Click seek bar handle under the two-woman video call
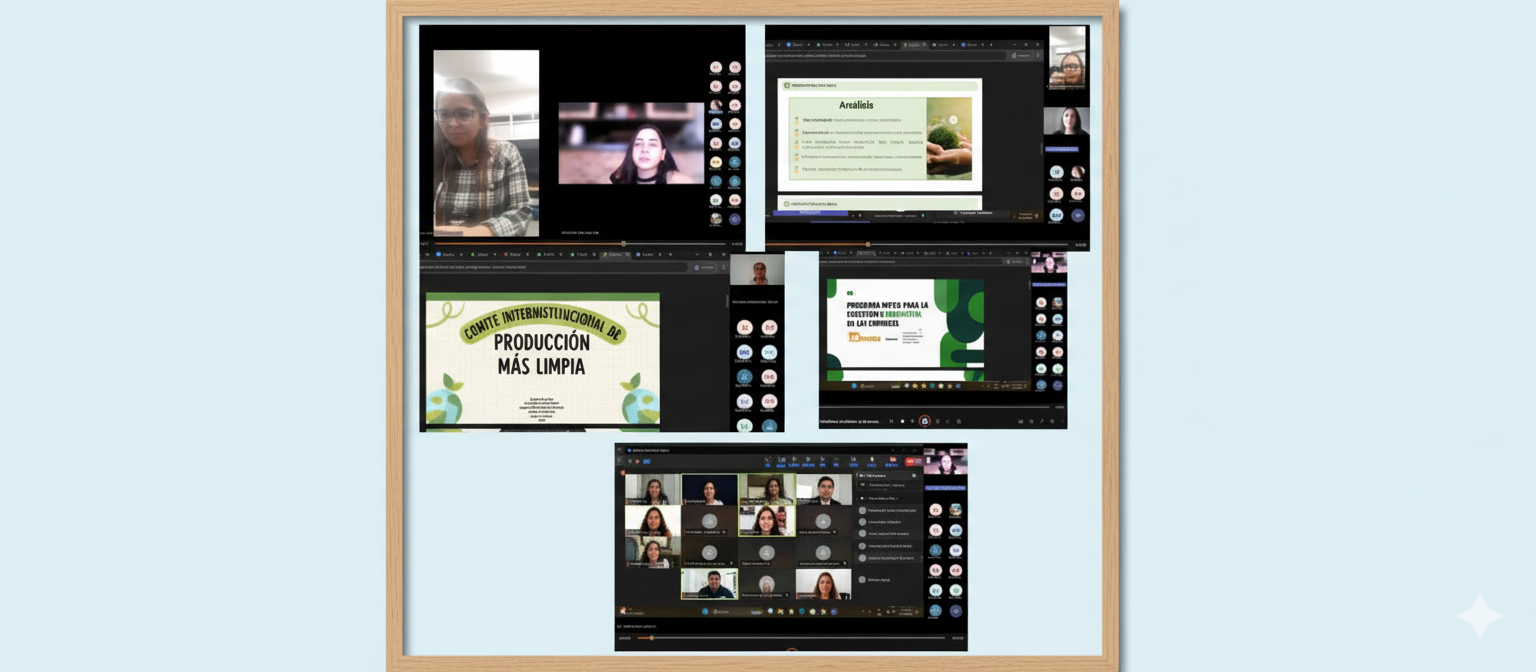Image resolution: width=1536 pixels, height=672 pixels. [x=623, y=243]
